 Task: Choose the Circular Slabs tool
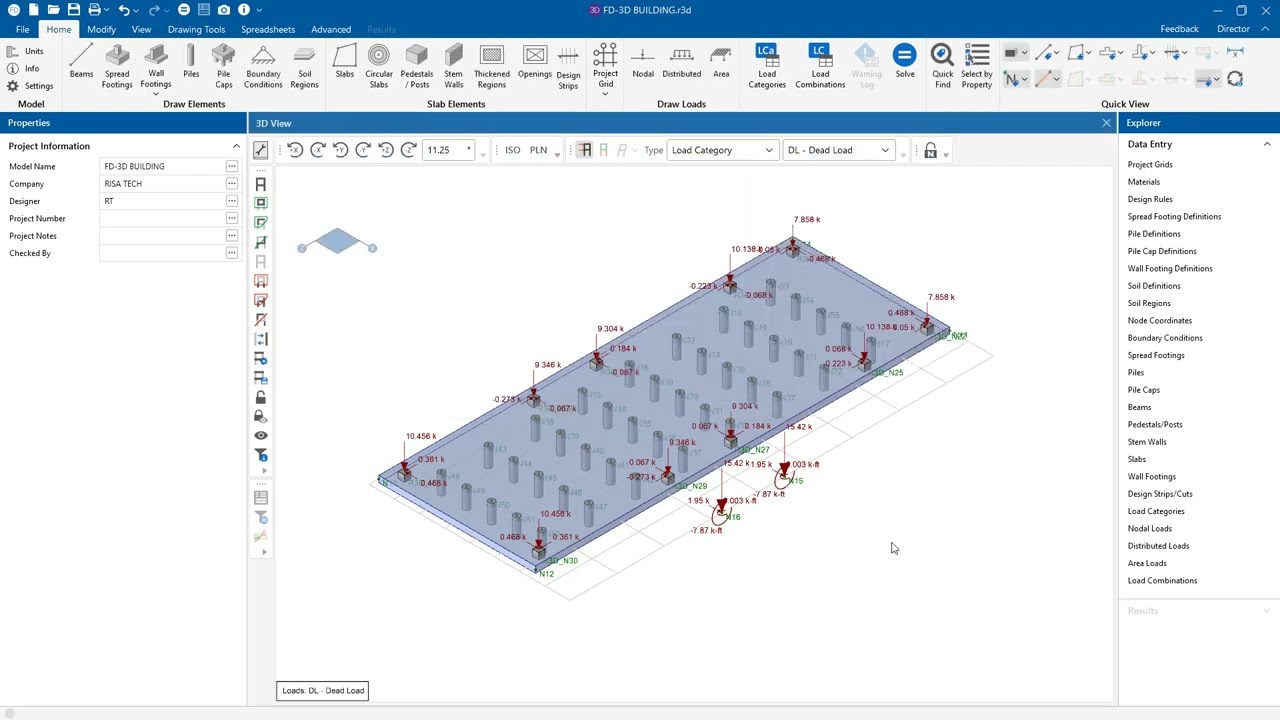[379, 67]
